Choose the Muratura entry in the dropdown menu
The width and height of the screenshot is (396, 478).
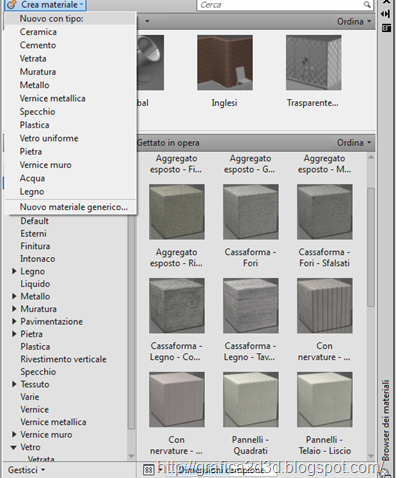38,72
